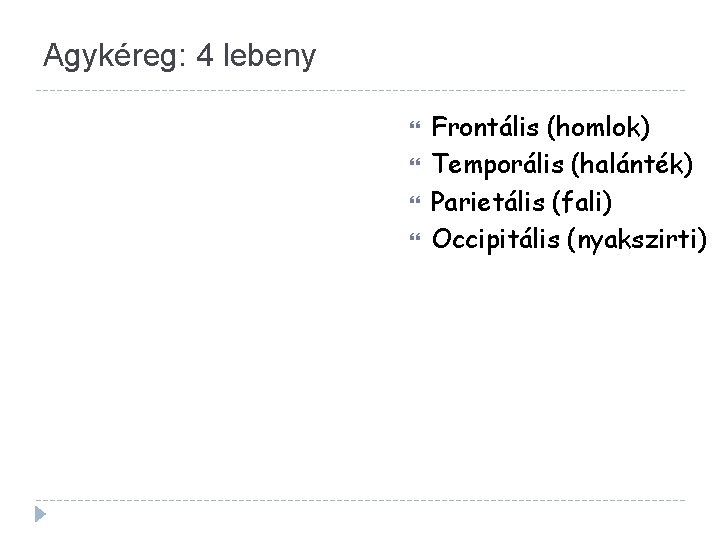Image resolution: width=720 pixels, height=540 pixels.
Task: Click the dashed divider line under the title
Action: [x=360, y=90]
